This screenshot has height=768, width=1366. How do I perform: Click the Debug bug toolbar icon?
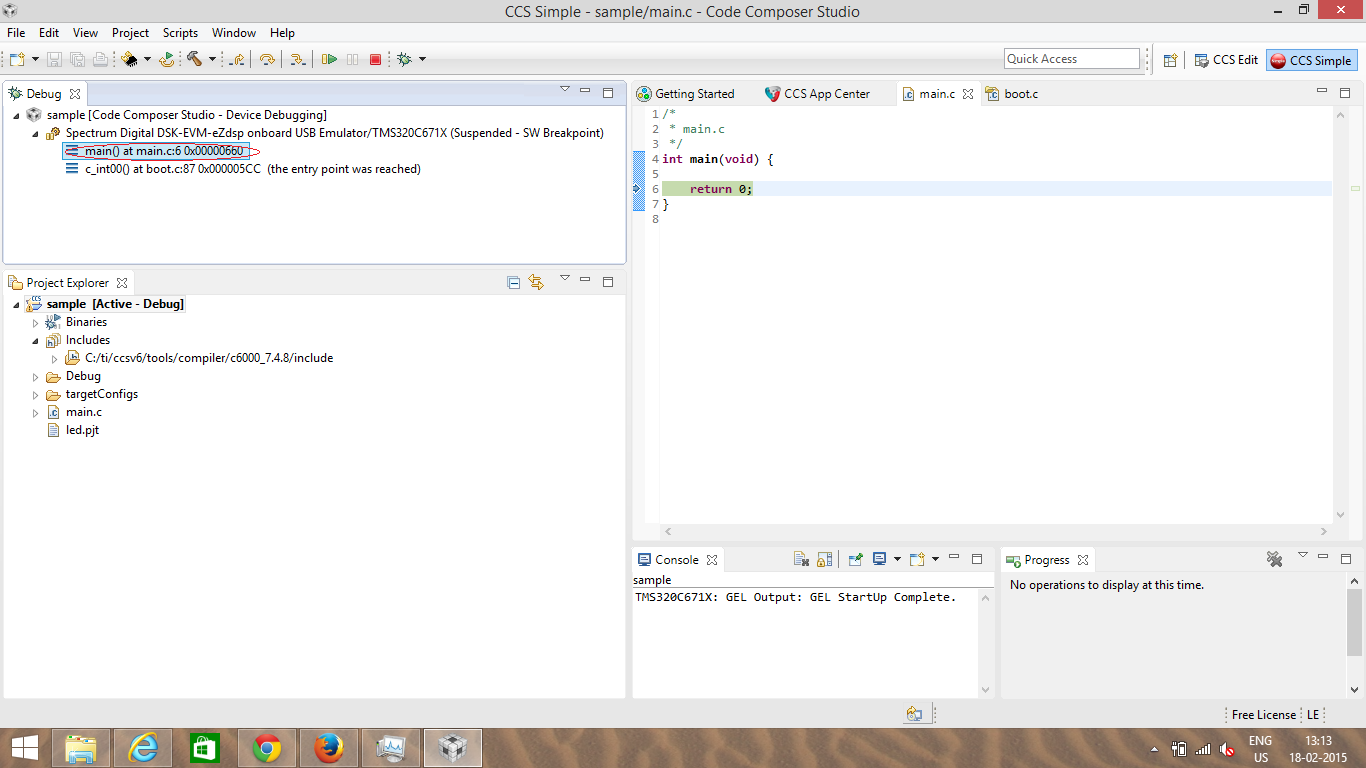tap(405, 60)
